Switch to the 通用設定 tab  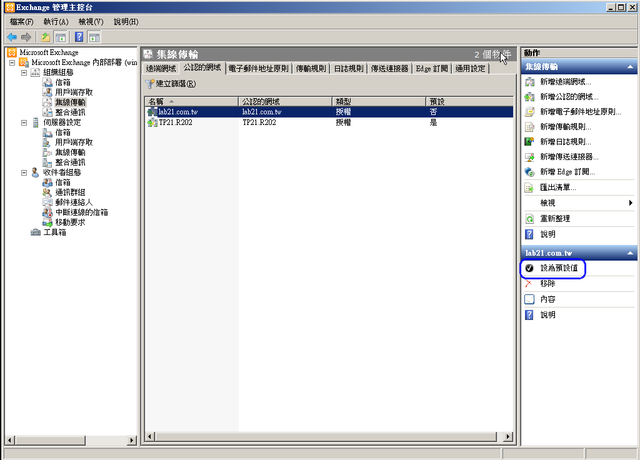pyautogui.click(x=470, y=69)
